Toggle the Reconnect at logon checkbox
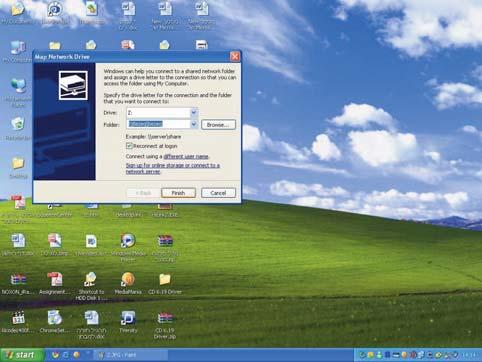The height and width of the screenshot is (362, 482). pos(129,146)
